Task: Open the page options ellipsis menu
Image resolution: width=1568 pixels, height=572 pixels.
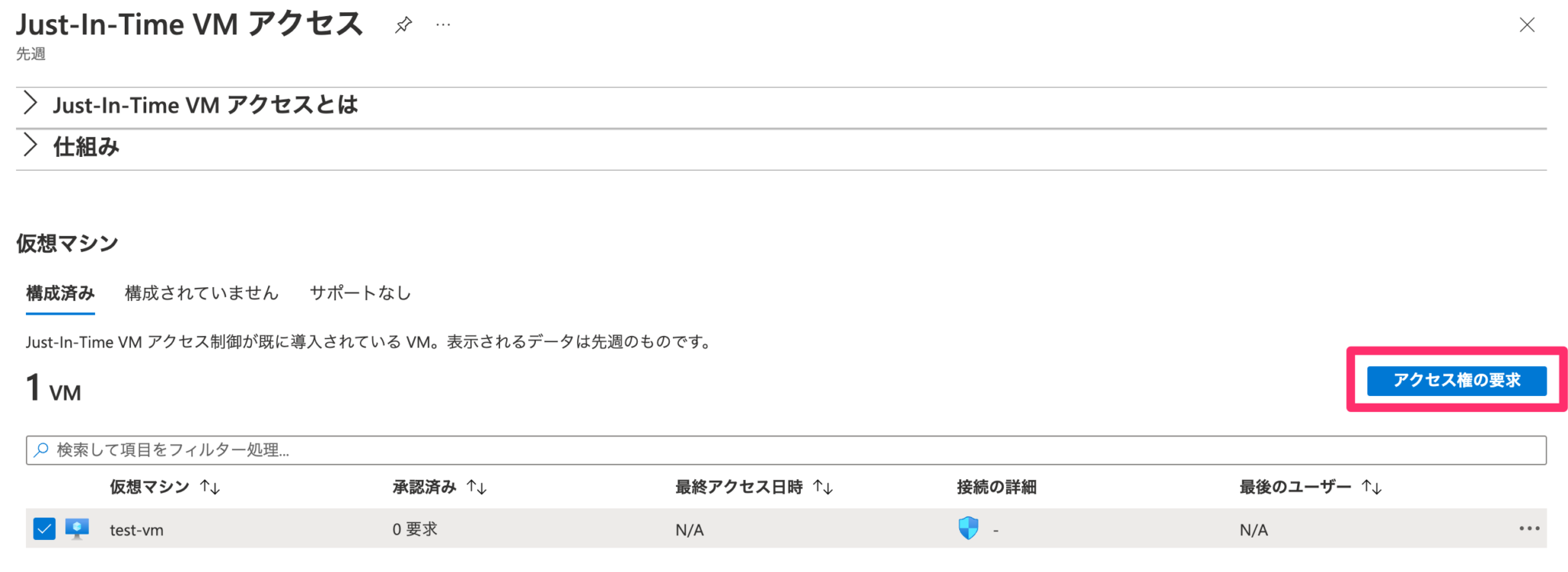Action: click(x=443, y=24)
